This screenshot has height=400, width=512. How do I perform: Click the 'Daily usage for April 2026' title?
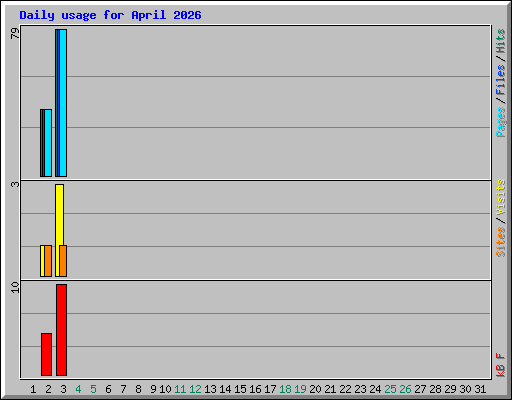(110, 15)
